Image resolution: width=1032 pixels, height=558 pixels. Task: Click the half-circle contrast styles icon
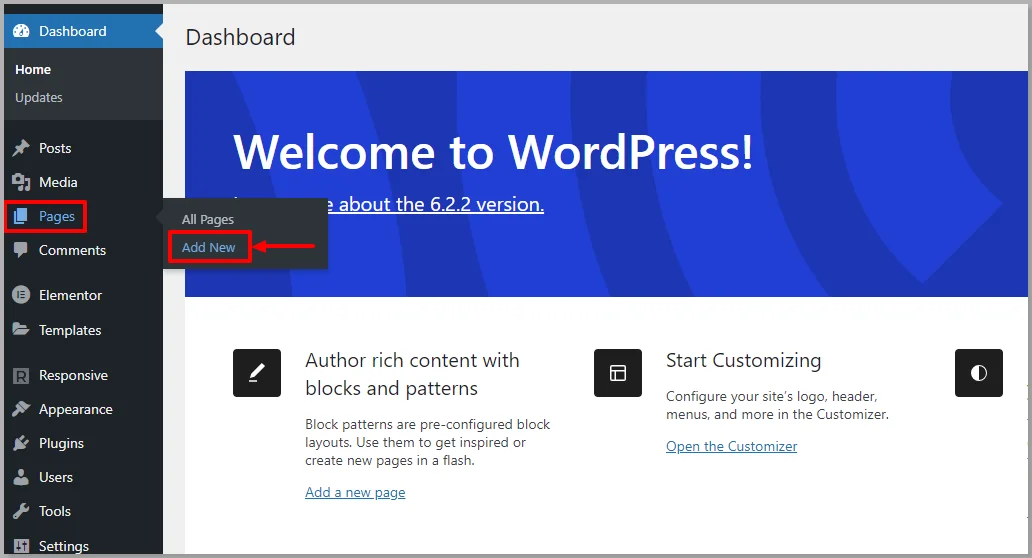[x=979, y=373]
